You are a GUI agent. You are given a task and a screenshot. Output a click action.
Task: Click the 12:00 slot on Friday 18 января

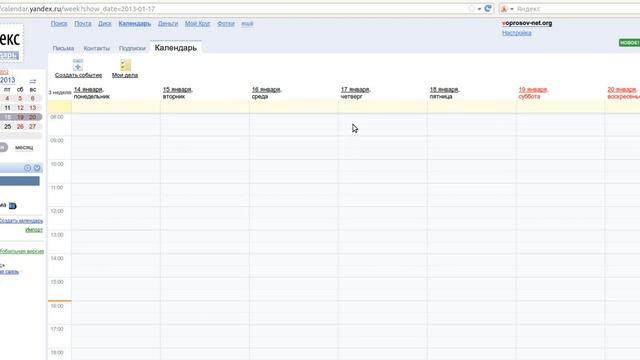pos(471,219)
